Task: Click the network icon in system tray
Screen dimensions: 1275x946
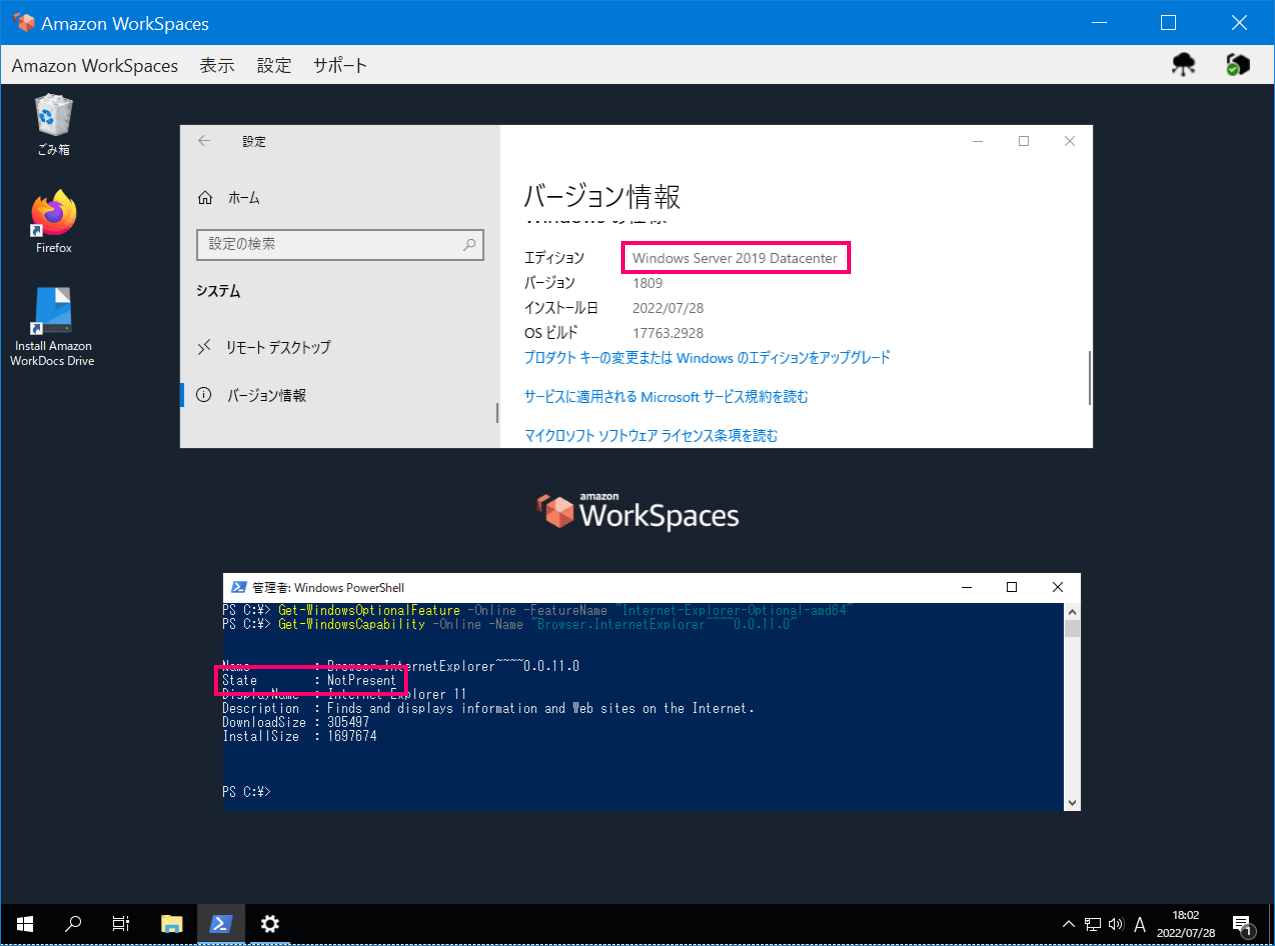Action: (x=1093, y=924)
